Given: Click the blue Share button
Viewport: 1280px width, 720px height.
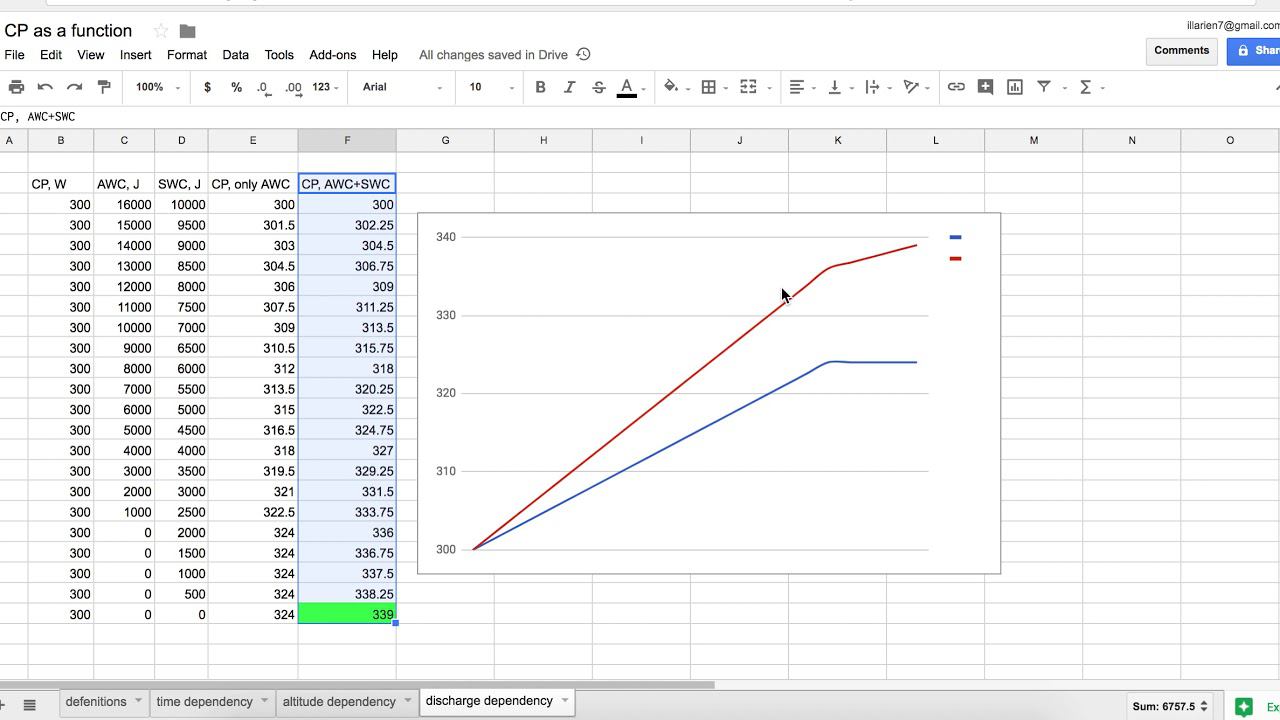Looking at the screenshot, I should [x=1254, y=51].
